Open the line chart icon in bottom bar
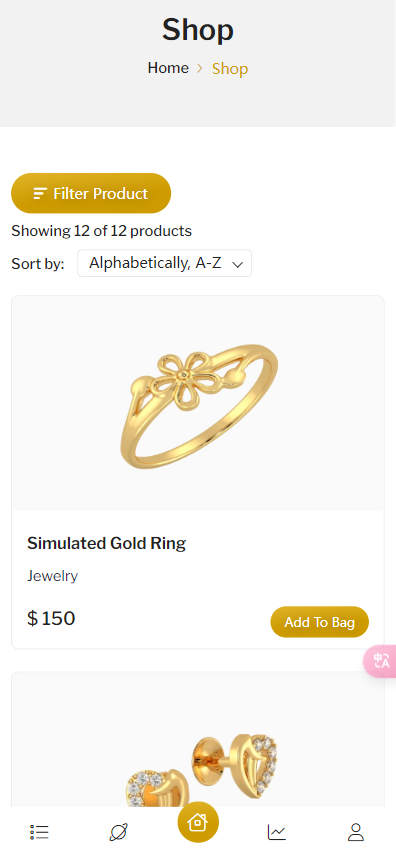This screenshot has height=857, width=396. click(277, 832)
